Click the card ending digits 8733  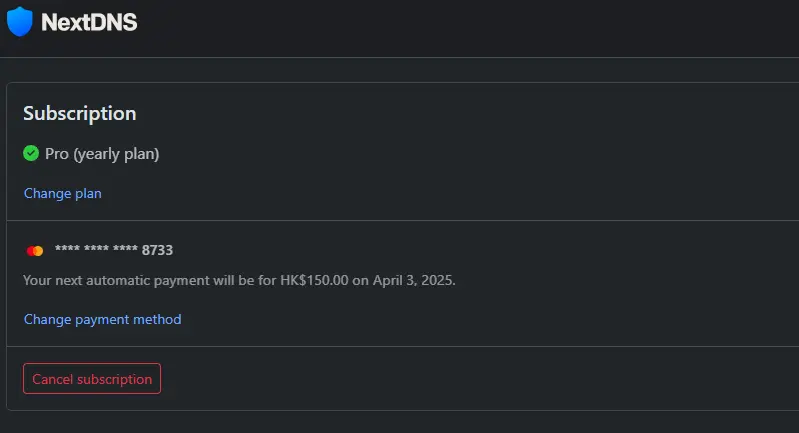[x=157, y=250]
